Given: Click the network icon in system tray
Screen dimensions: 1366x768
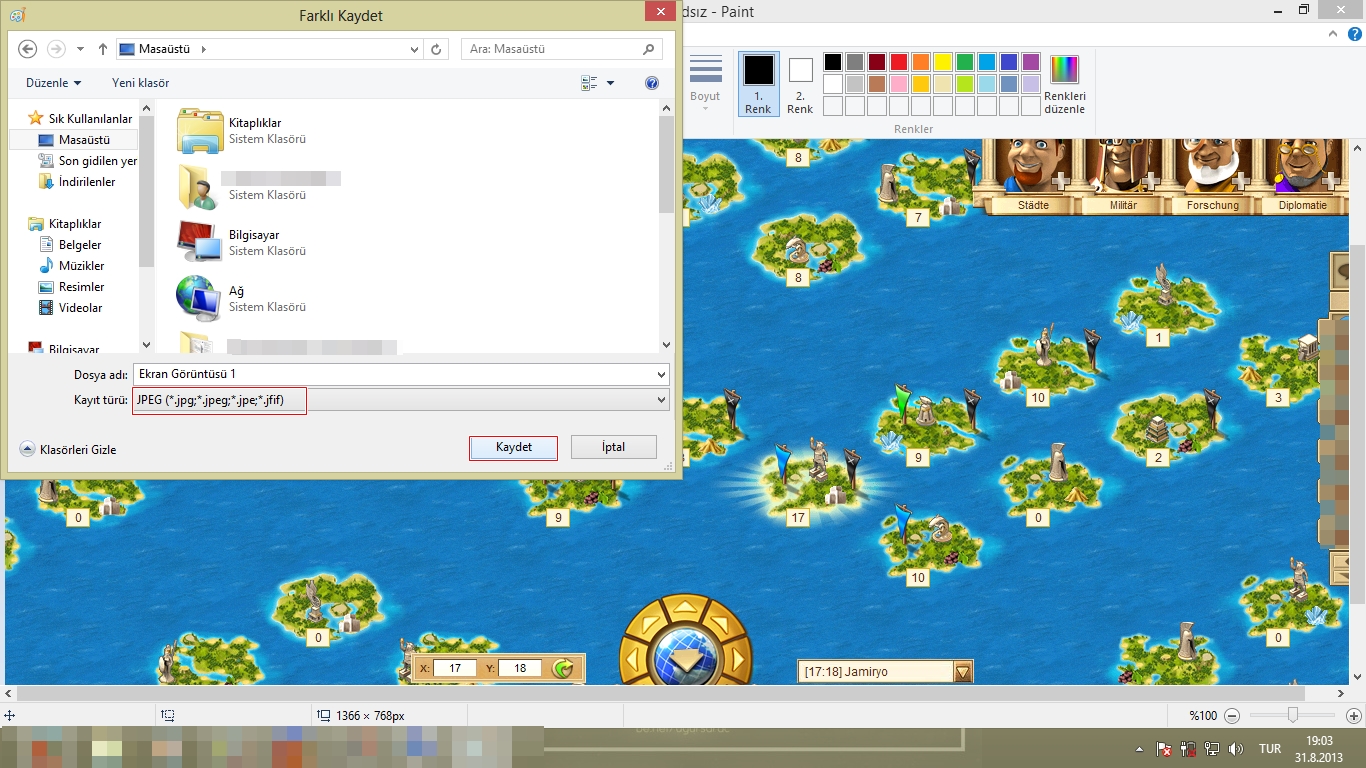Looking at the screenshot, I should click(1211, 749).
